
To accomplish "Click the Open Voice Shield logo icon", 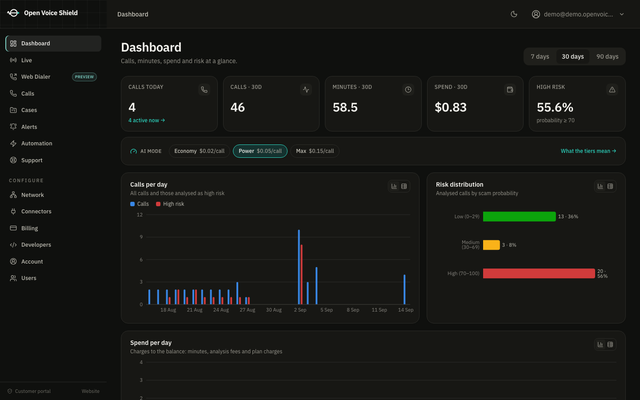I will (13, 13).
